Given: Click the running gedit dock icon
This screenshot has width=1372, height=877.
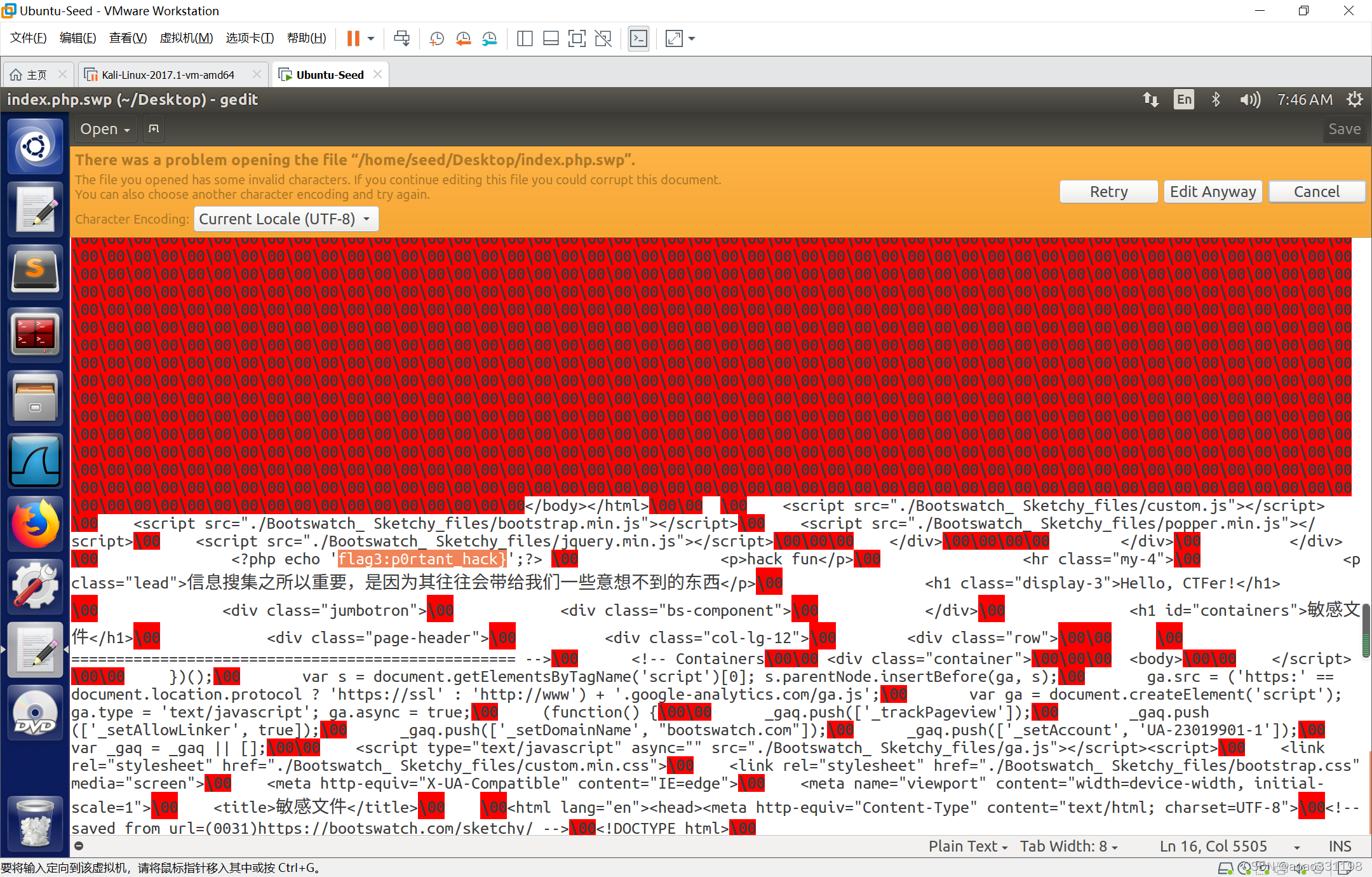Looking at the screenshot, I should coord(35,649).
